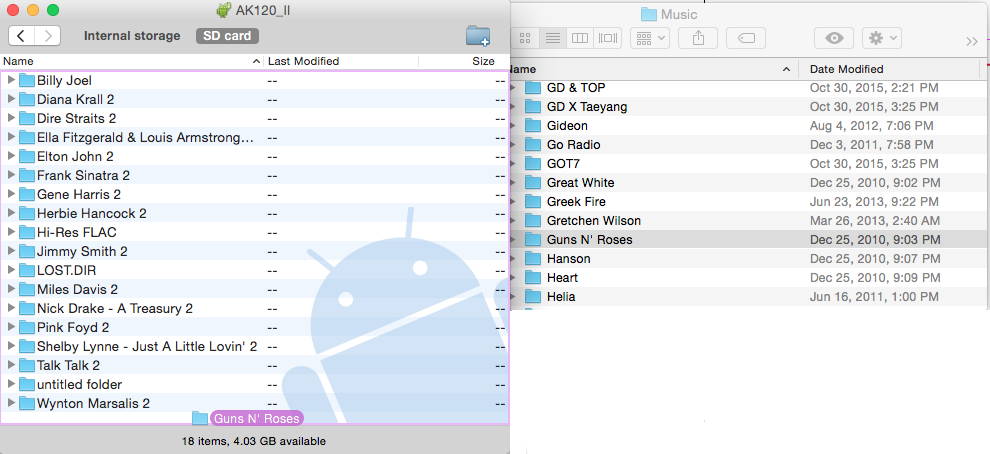
Task: Switch Finder to icon view
Action: tap(525, 39)
